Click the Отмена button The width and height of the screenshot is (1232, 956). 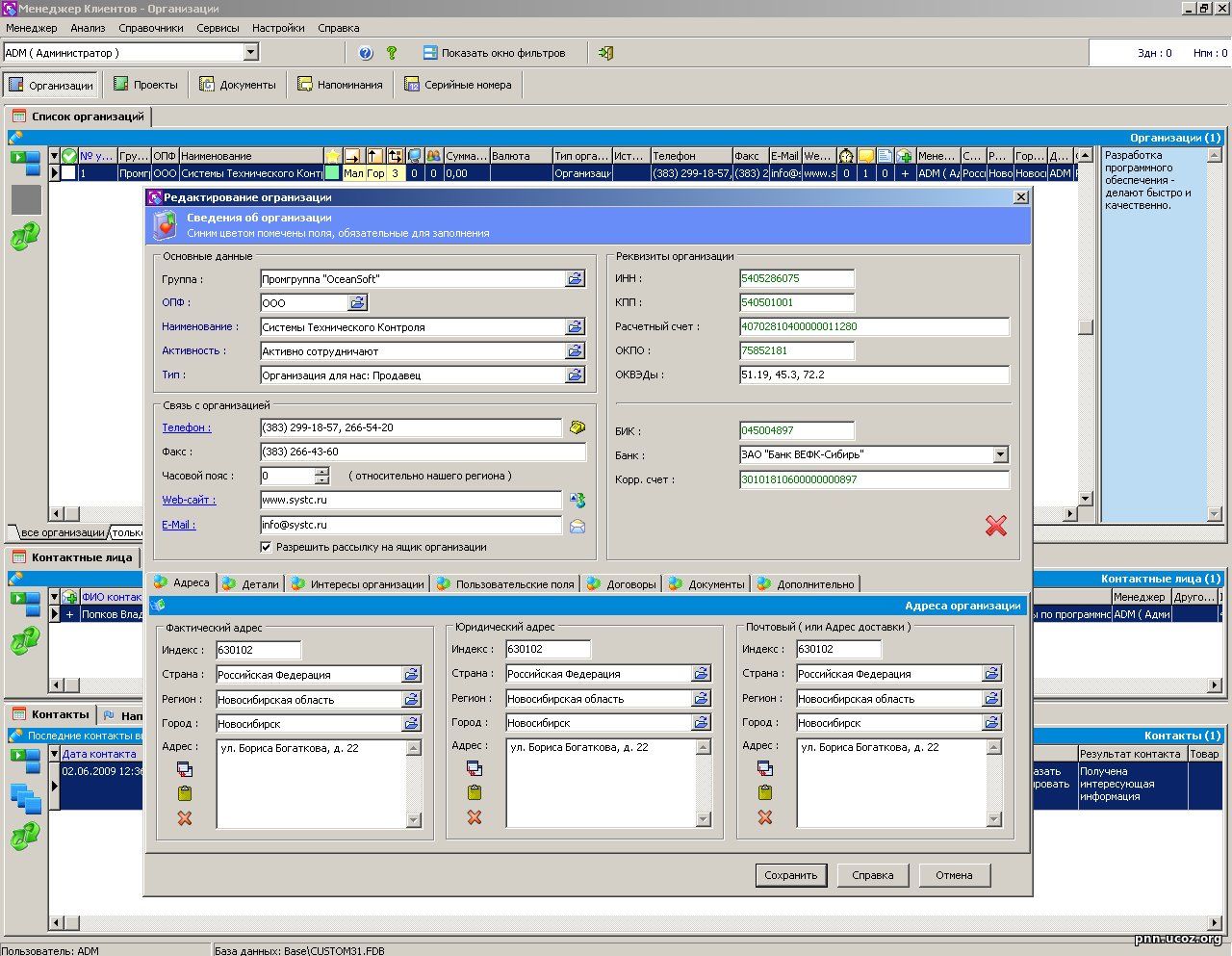click(954, 875)
